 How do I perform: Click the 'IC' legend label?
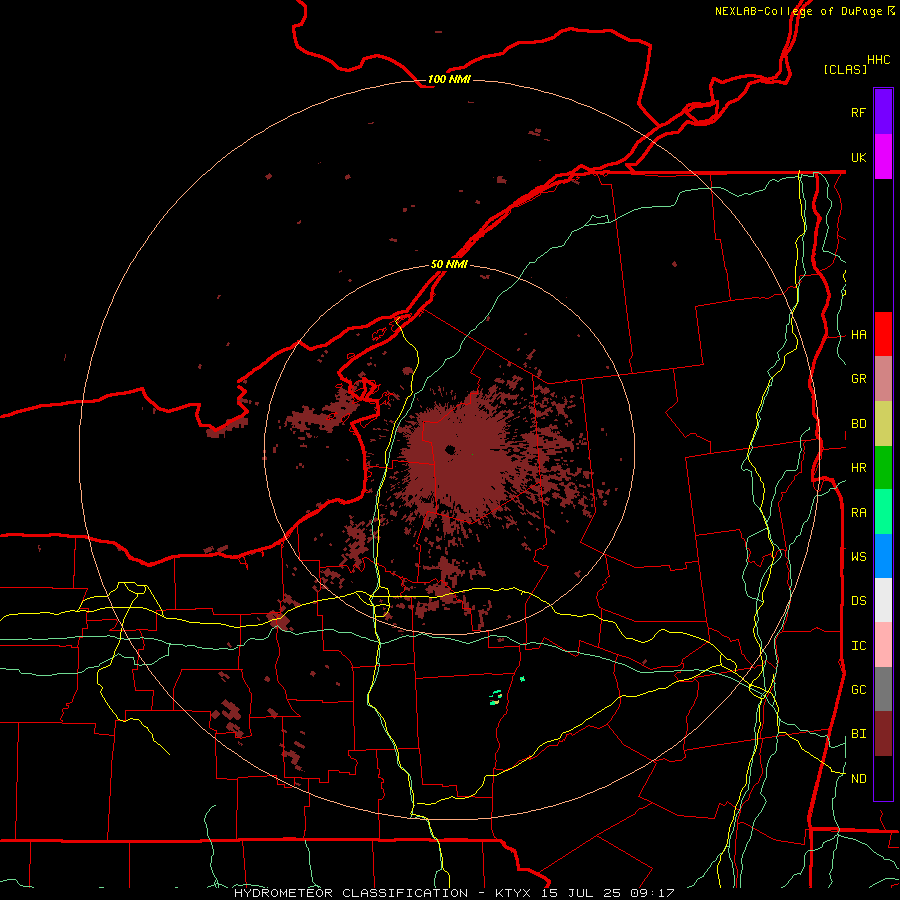[858, 646]
